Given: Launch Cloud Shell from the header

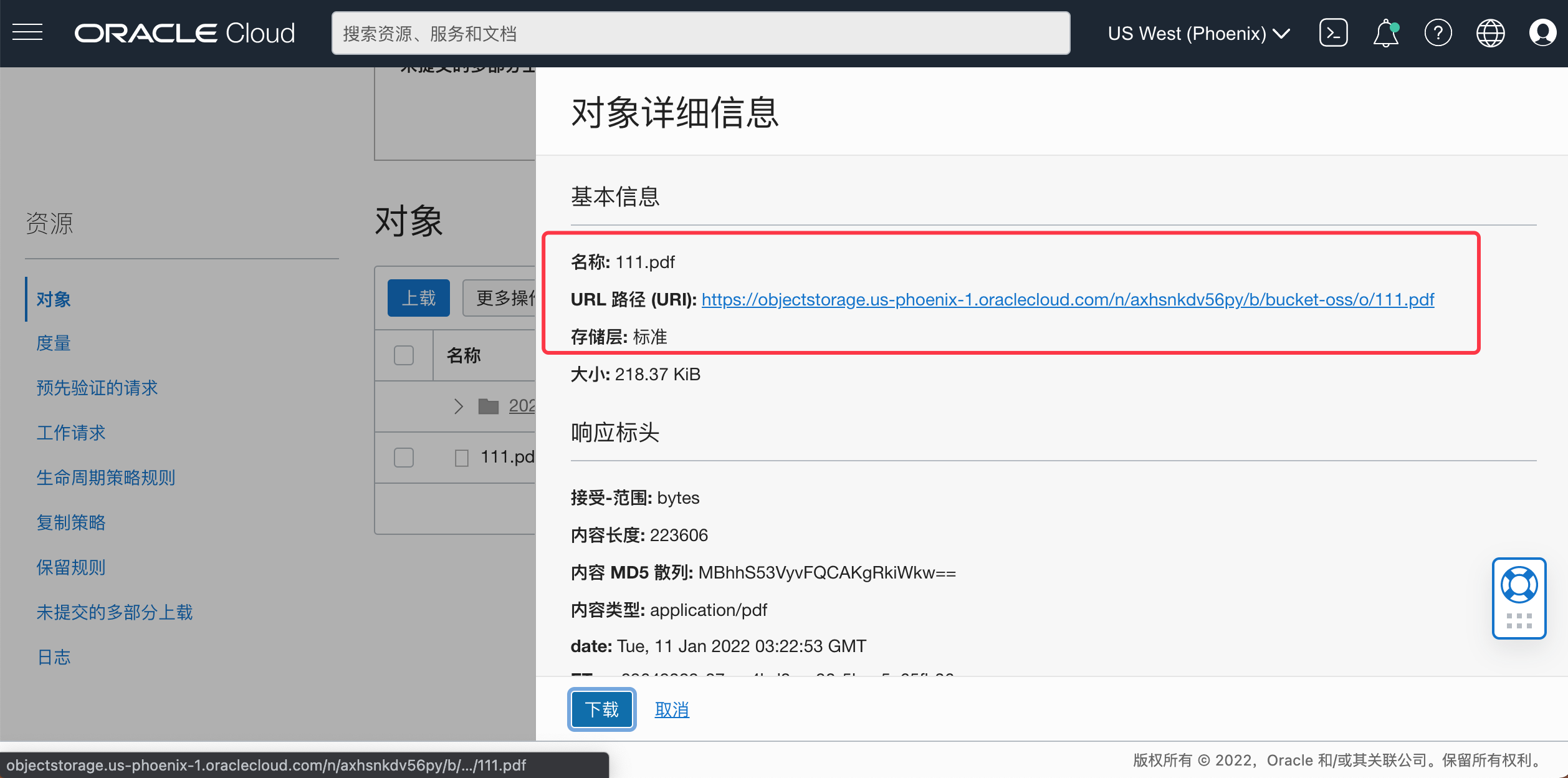Looking at the screenshot, I should click(x=1333, y=33).
